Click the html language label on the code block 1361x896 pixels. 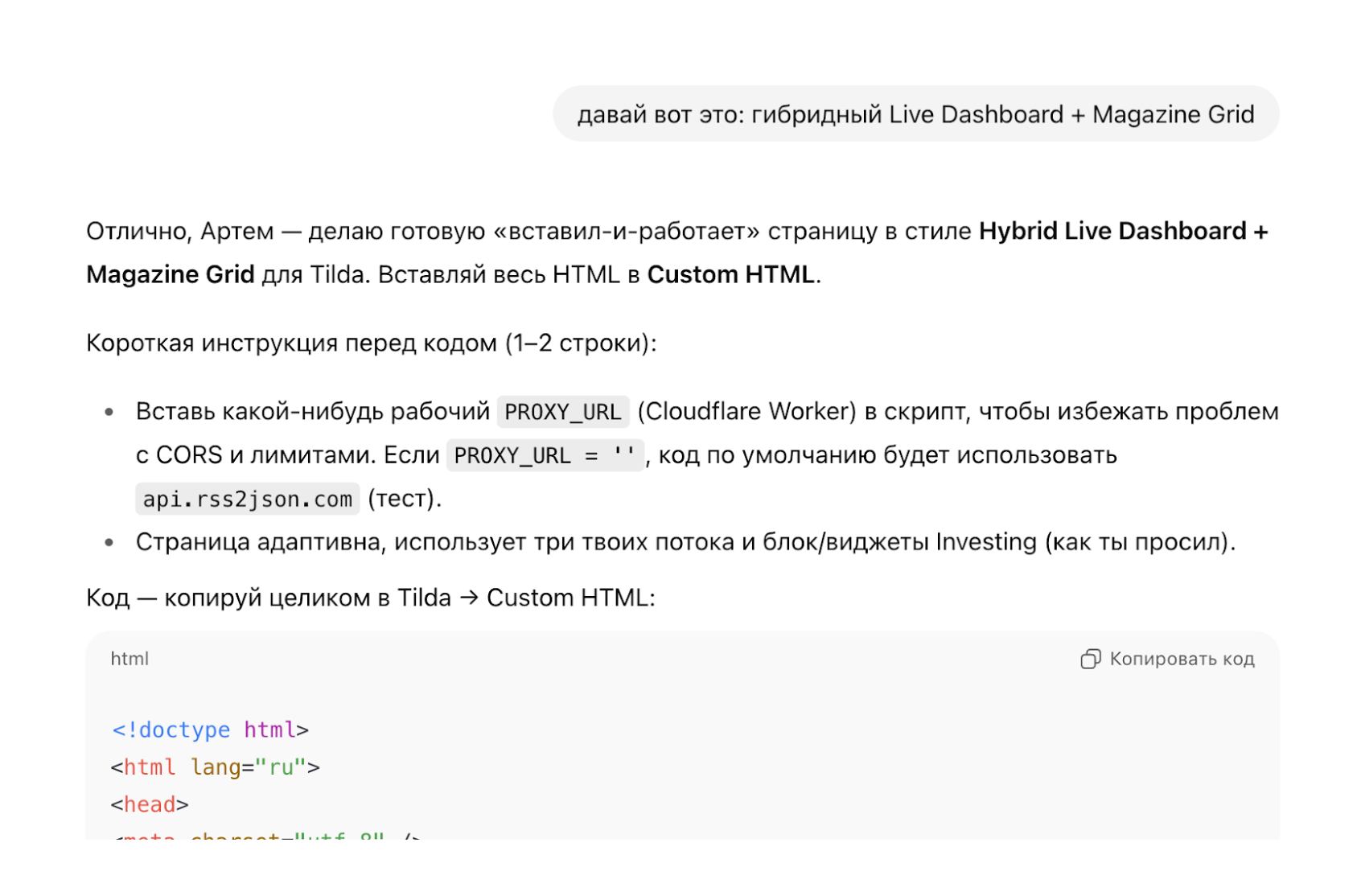coord(129,659)
